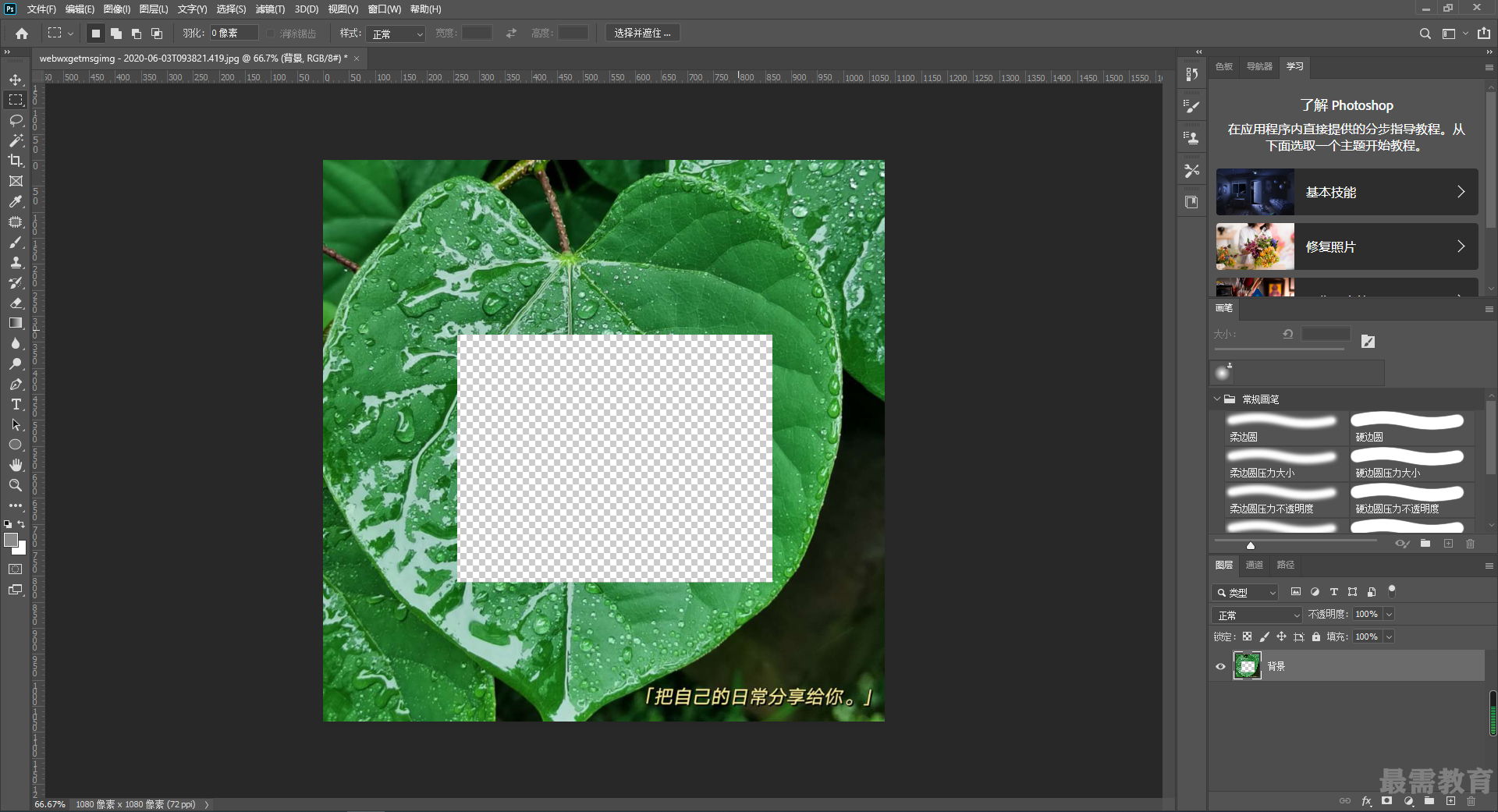Image resolution: width=1498 pixels, height=812 pixels.
Task: Select the Pen tool
Action: [x=16, y=384]
